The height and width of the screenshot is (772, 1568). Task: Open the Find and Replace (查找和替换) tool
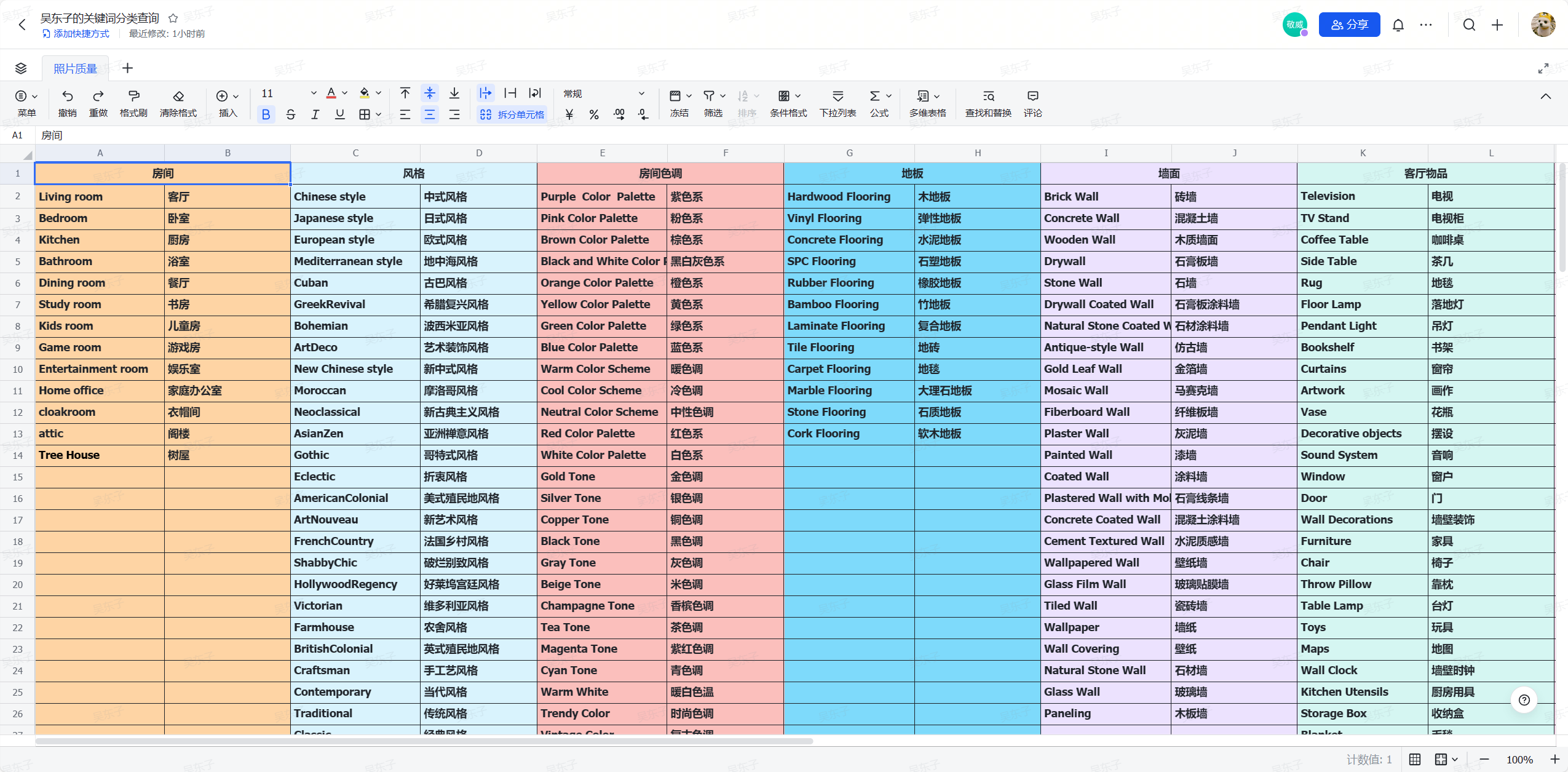988,96
